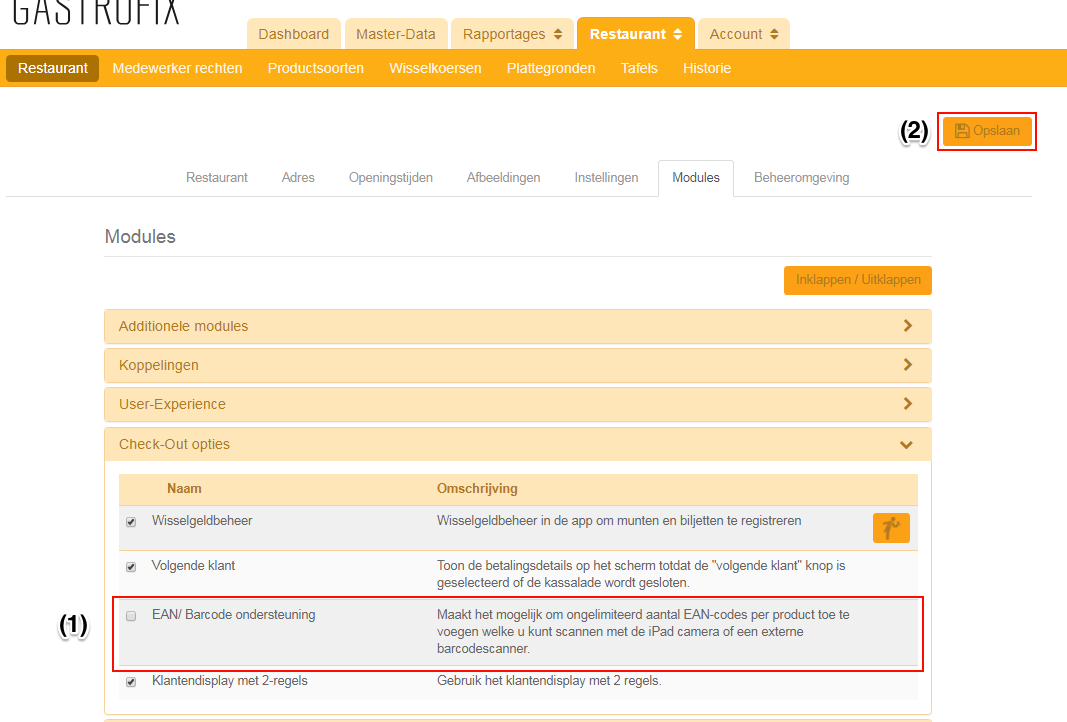The image size is (1067, 722).
Task: Click the running figure icon beside Wisselgeldbeheer
Action: [891, 528]
